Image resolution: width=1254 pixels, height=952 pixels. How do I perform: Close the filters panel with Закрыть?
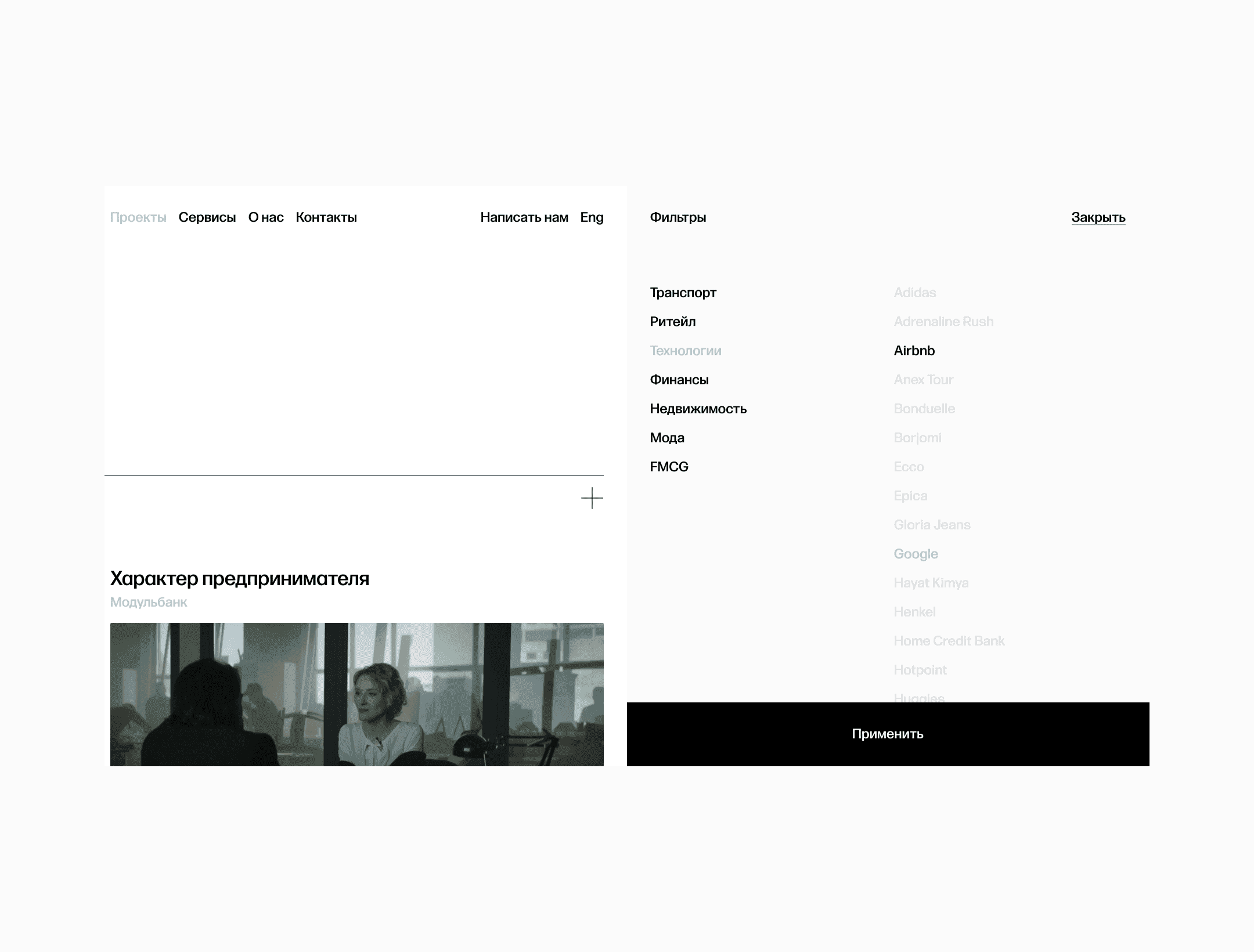point(1098,217)
